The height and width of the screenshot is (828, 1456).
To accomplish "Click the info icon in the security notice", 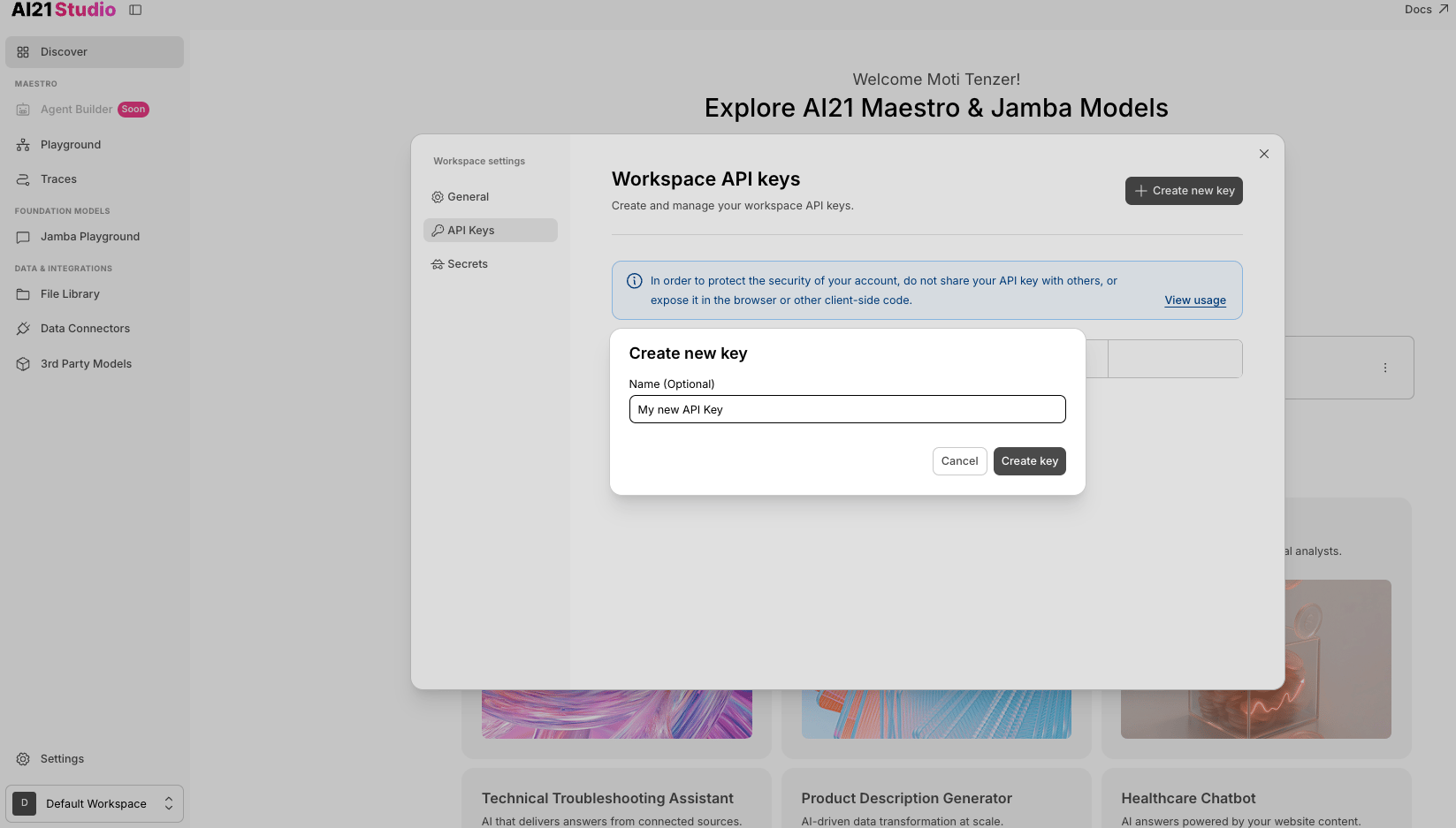I will [635, 281].
